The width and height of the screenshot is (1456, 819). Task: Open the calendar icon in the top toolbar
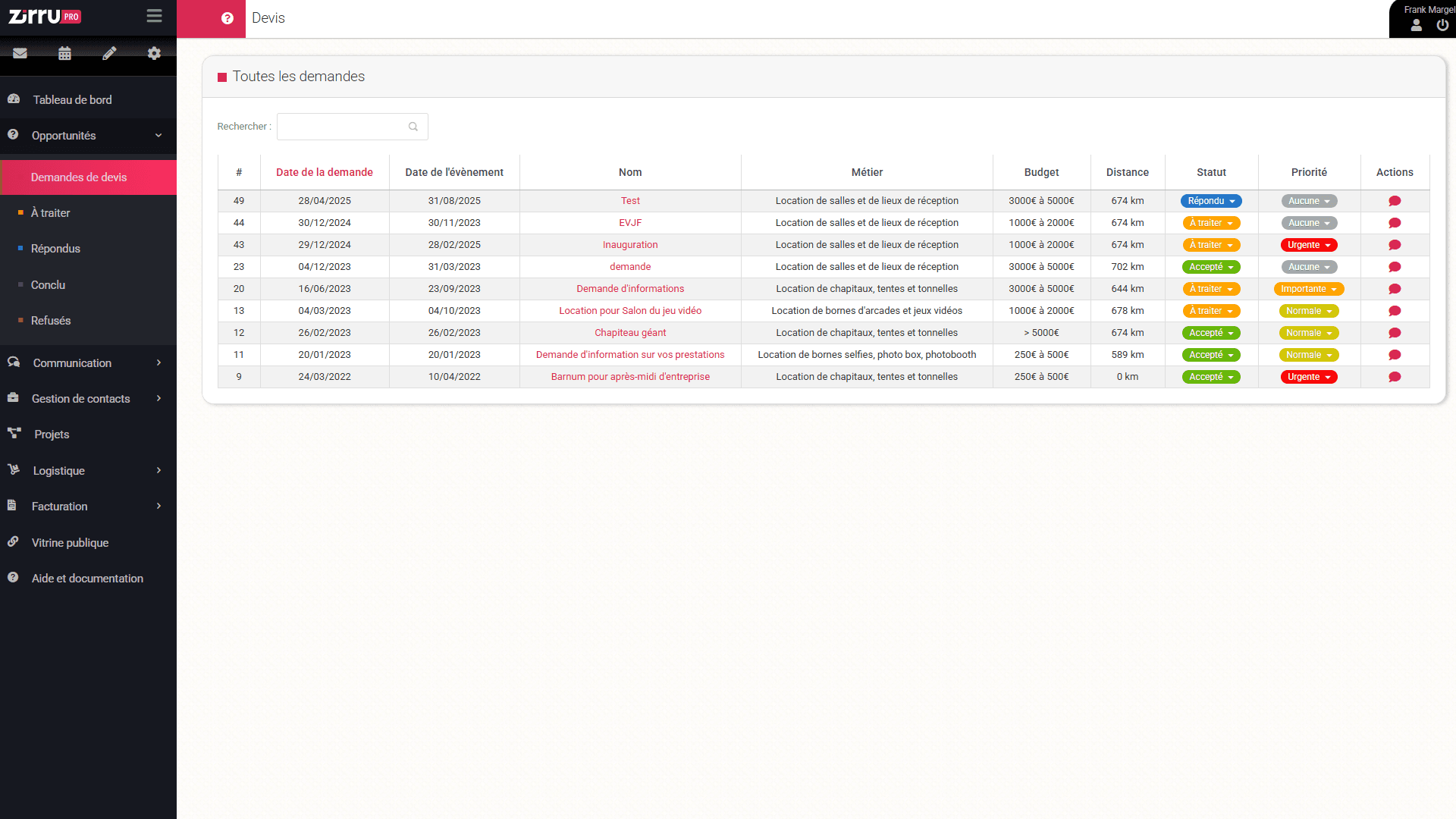pyautogui.click(x=64, y=53)
